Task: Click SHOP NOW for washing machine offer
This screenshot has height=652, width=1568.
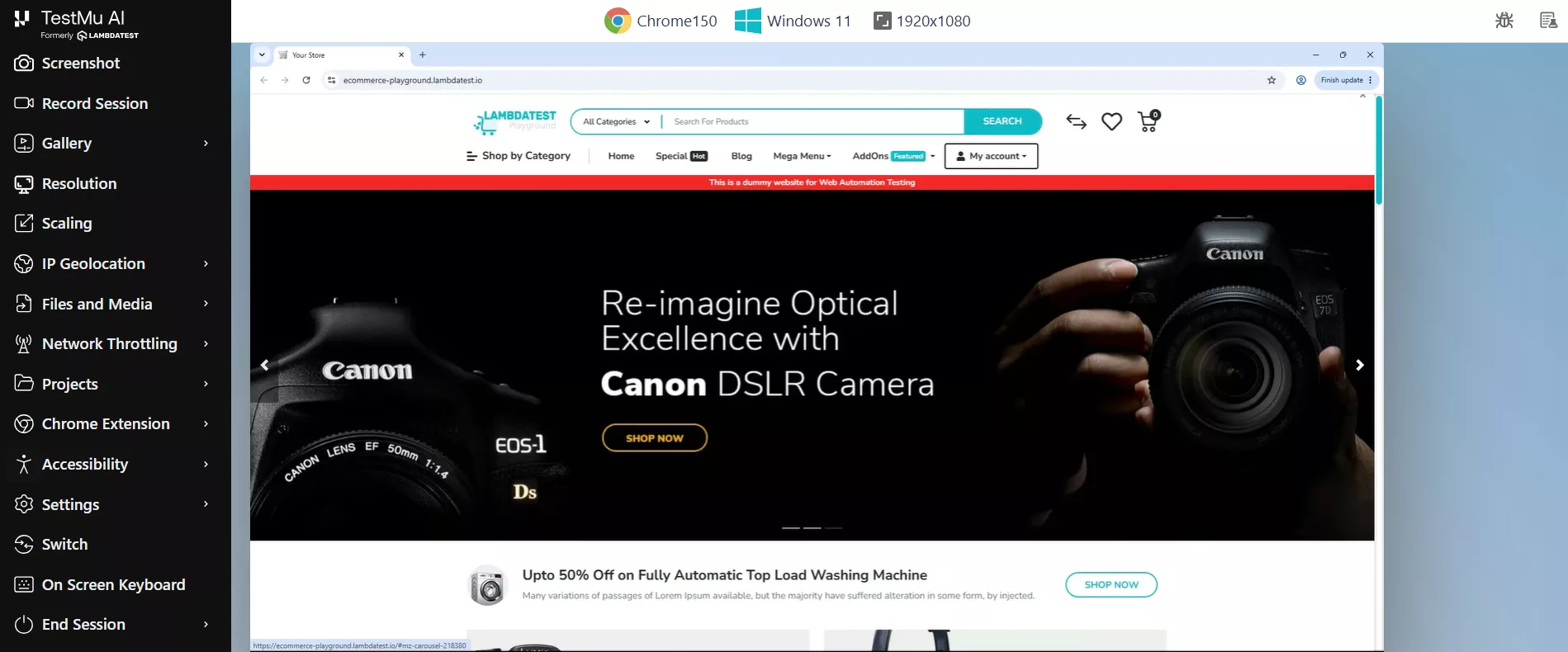Action: pyautogui.click(x=1111, y=584)
